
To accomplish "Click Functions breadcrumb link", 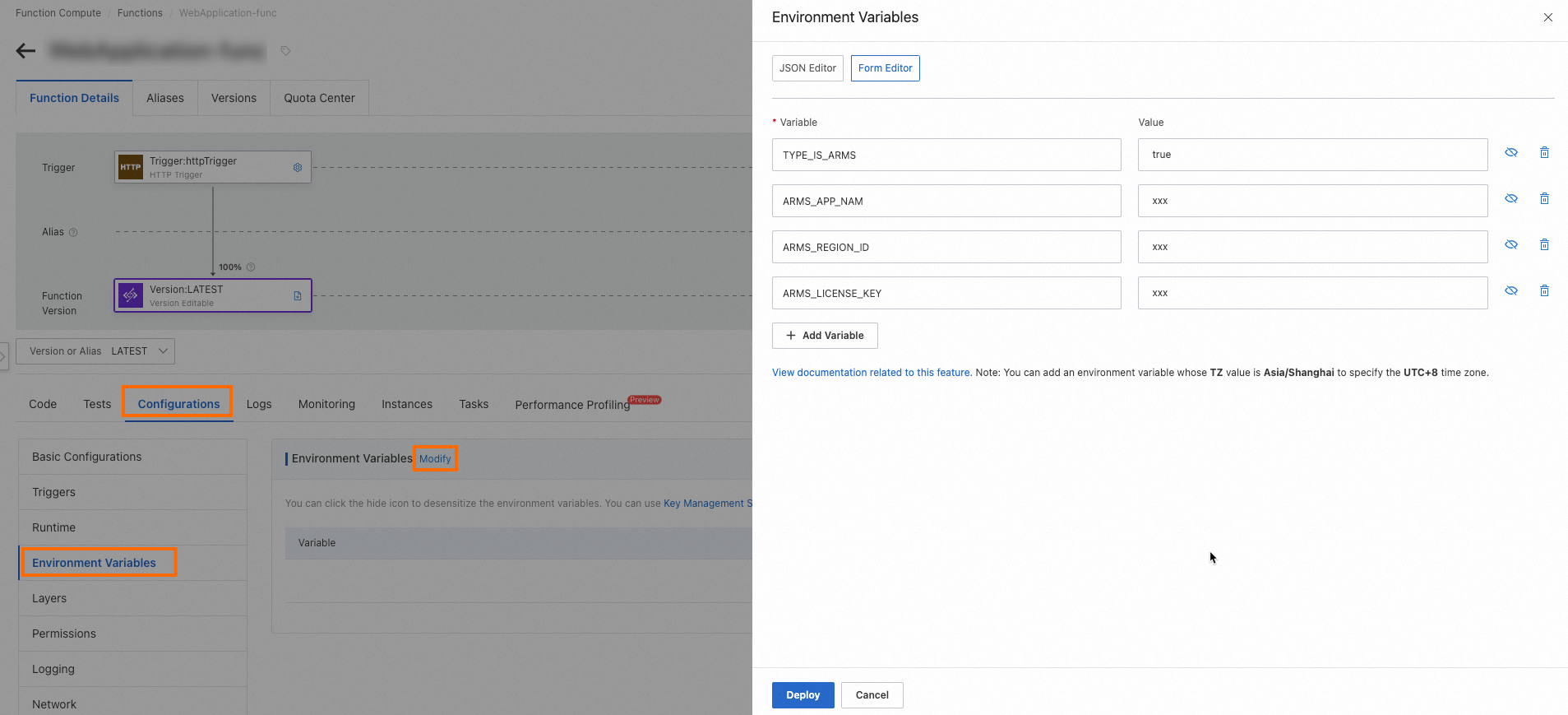I will [x=140, y=13].
